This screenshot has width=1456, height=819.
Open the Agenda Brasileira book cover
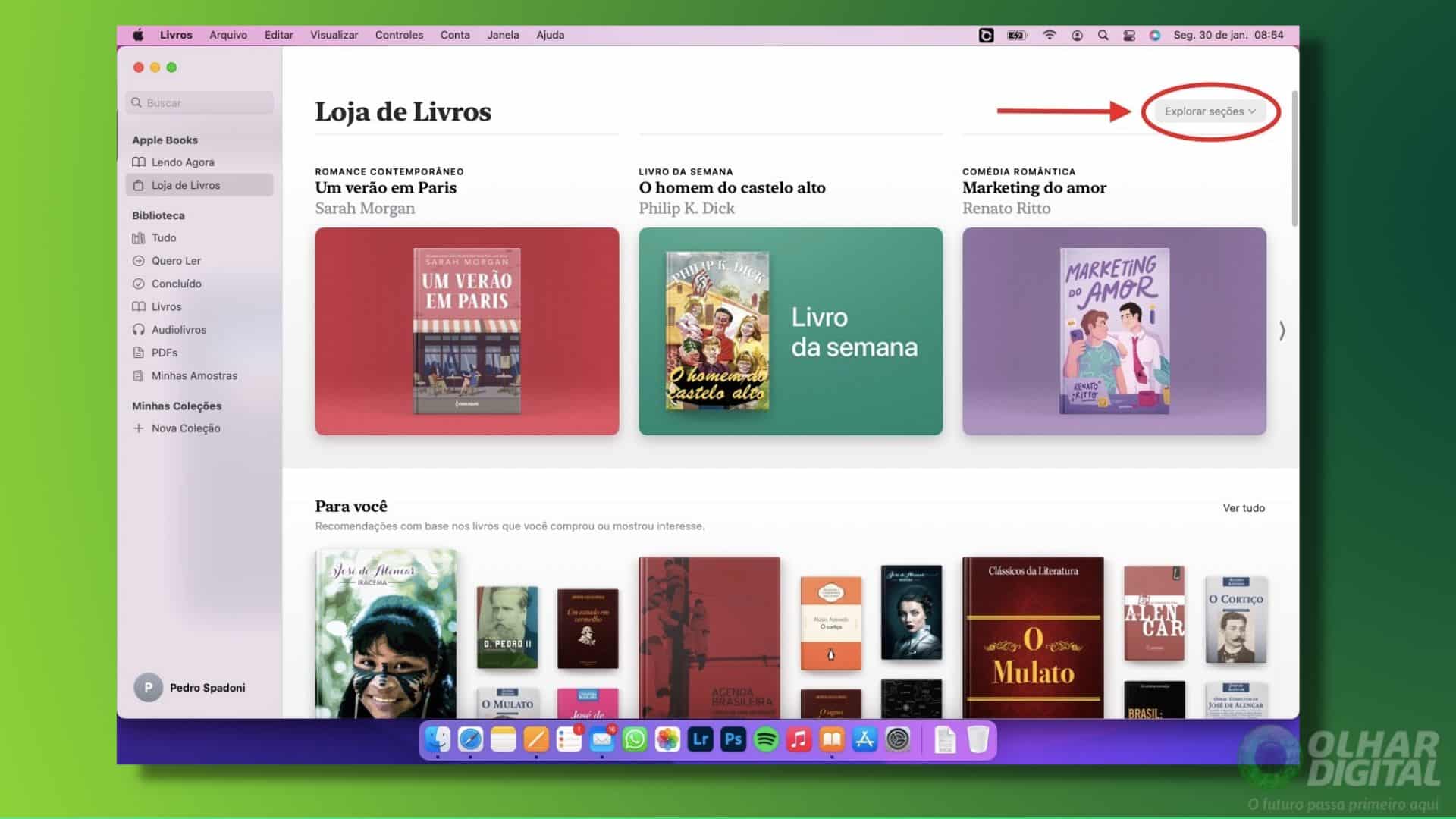coord(709,638)
